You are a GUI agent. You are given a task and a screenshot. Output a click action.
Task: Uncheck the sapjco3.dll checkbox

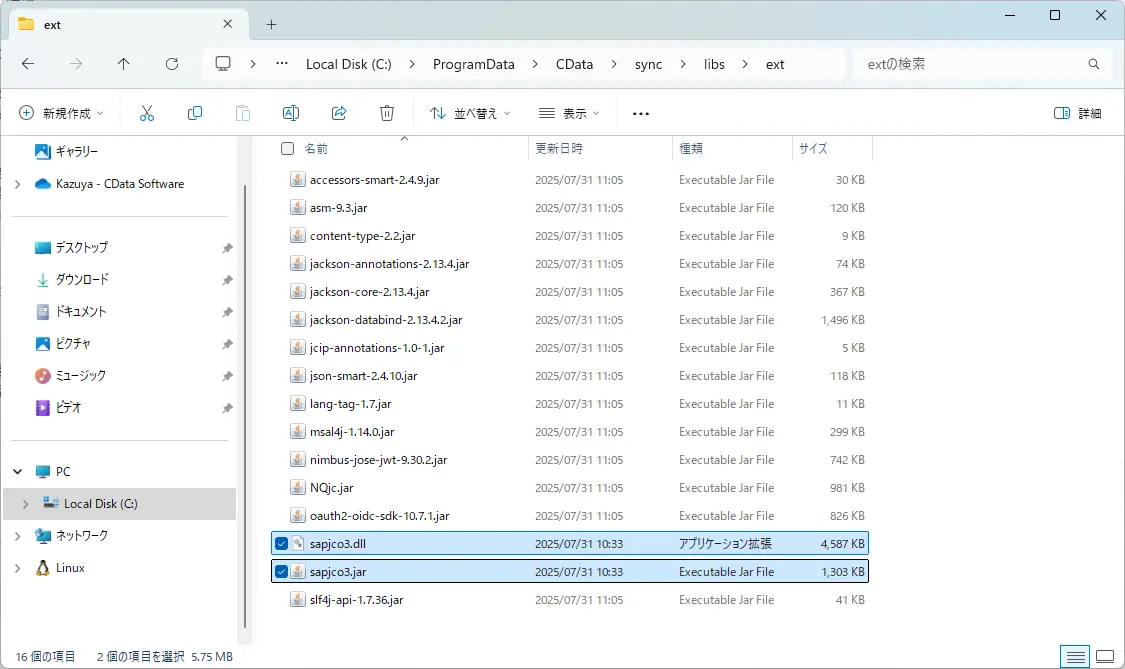click(x=282, y=543)
